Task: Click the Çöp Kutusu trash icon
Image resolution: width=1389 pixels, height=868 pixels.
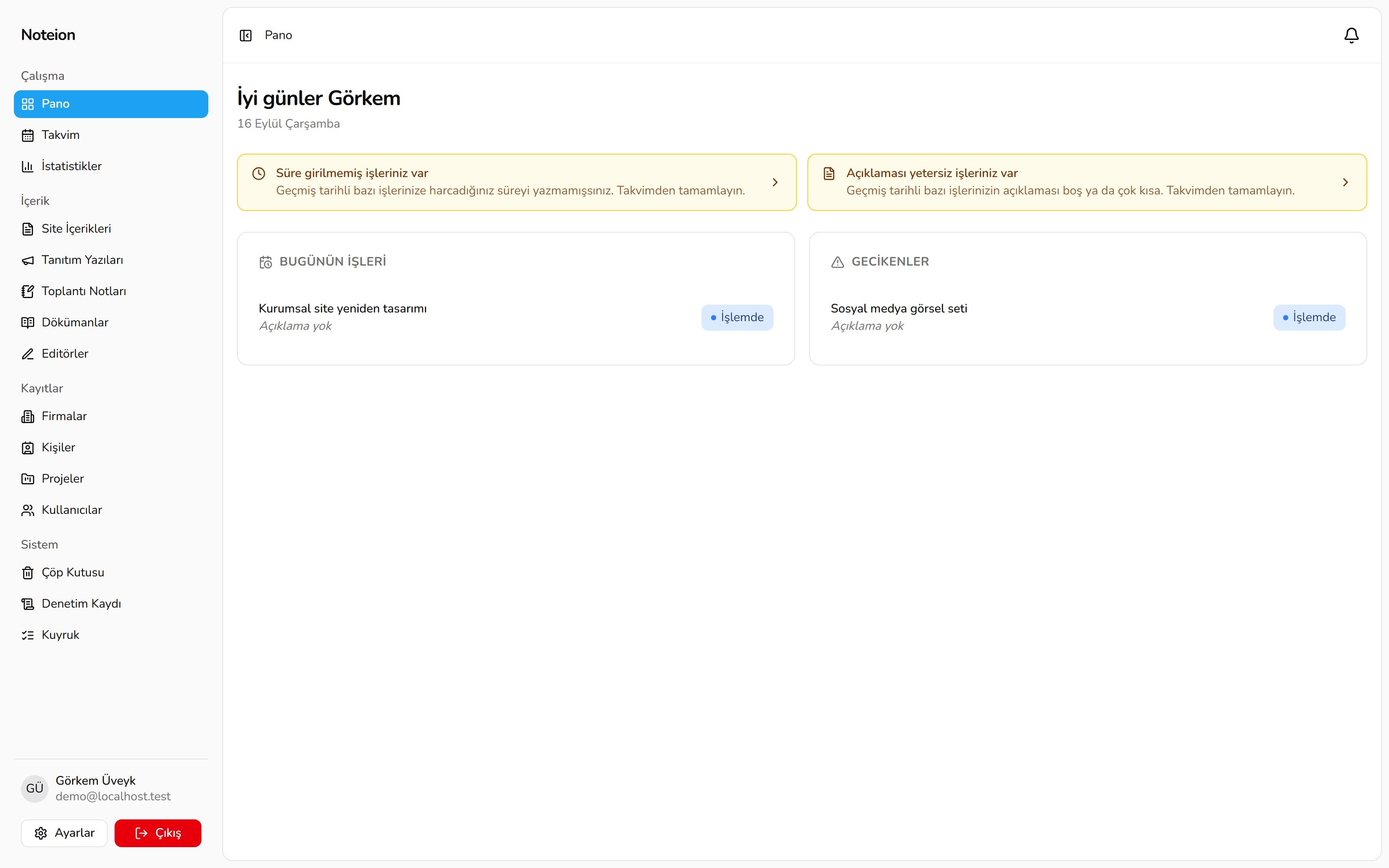Action: (27, 573)
